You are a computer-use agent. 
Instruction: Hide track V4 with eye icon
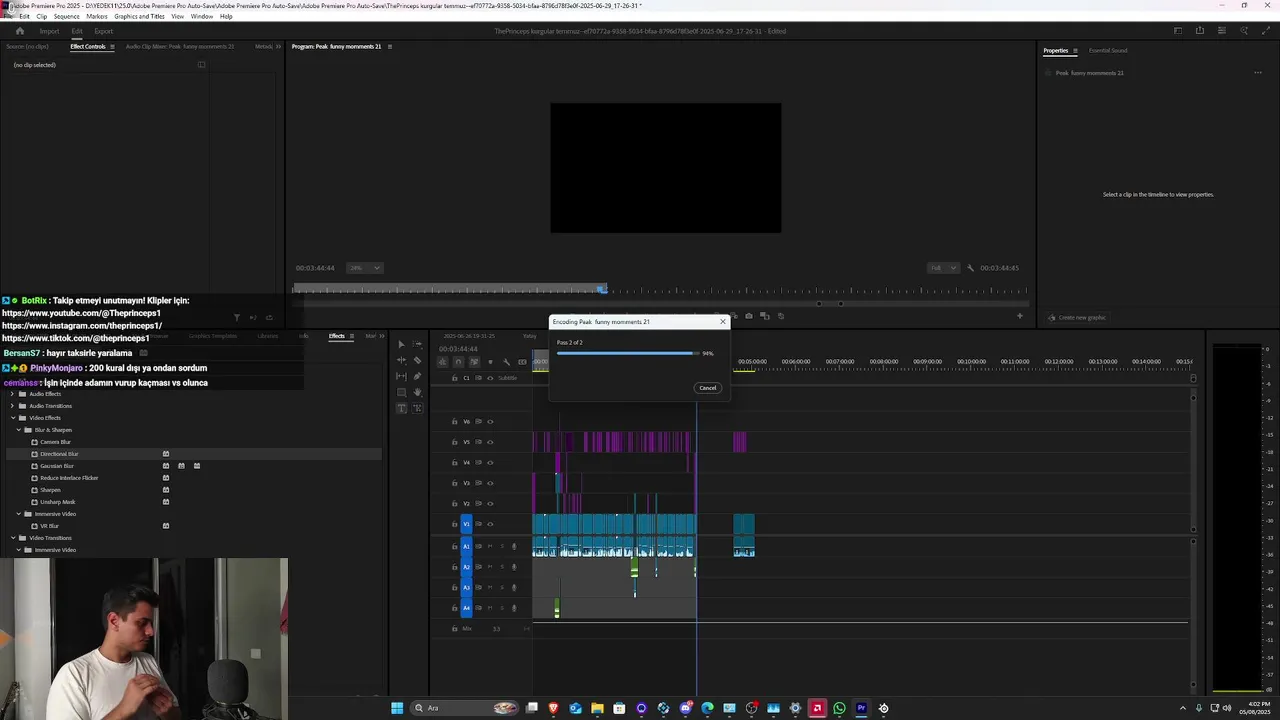(490, 463)
